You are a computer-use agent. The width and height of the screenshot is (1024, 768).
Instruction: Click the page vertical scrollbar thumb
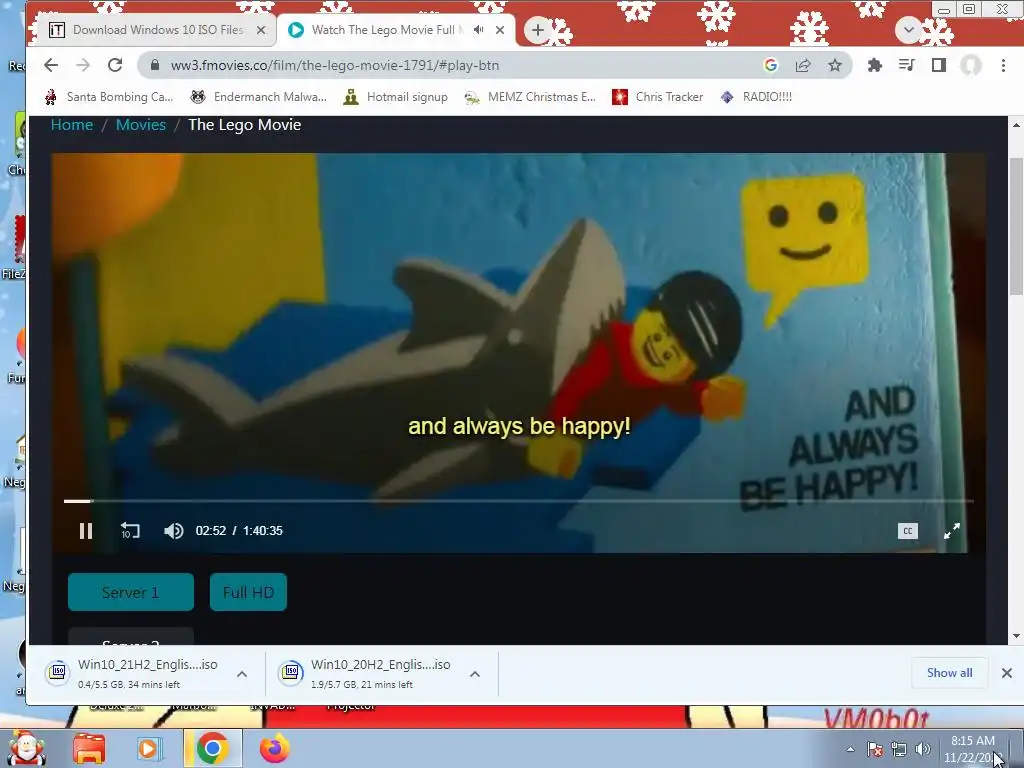pos(1016,225)
